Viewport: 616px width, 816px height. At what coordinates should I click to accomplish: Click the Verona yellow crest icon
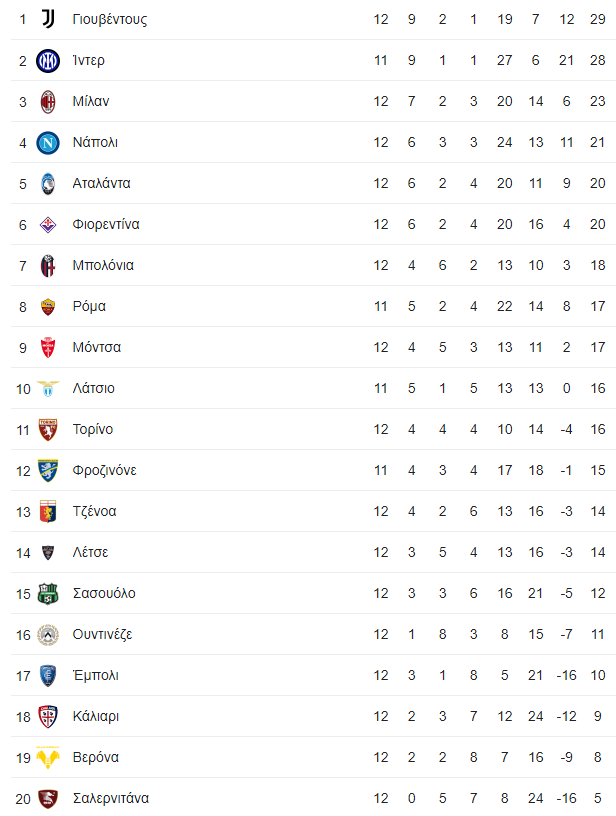(48, 757)
